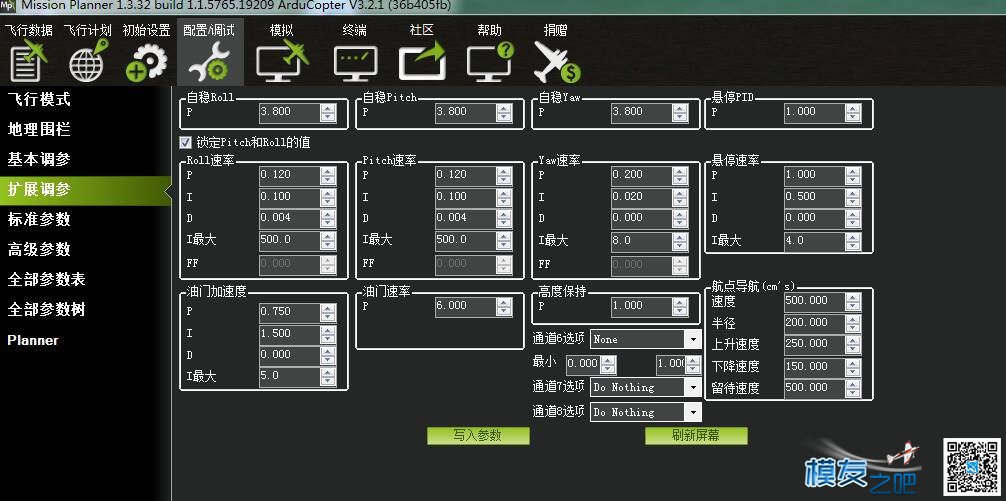1006x501 pixels.
Task: Click the 油门速率 P value 6.000
Action: point(465,307)
